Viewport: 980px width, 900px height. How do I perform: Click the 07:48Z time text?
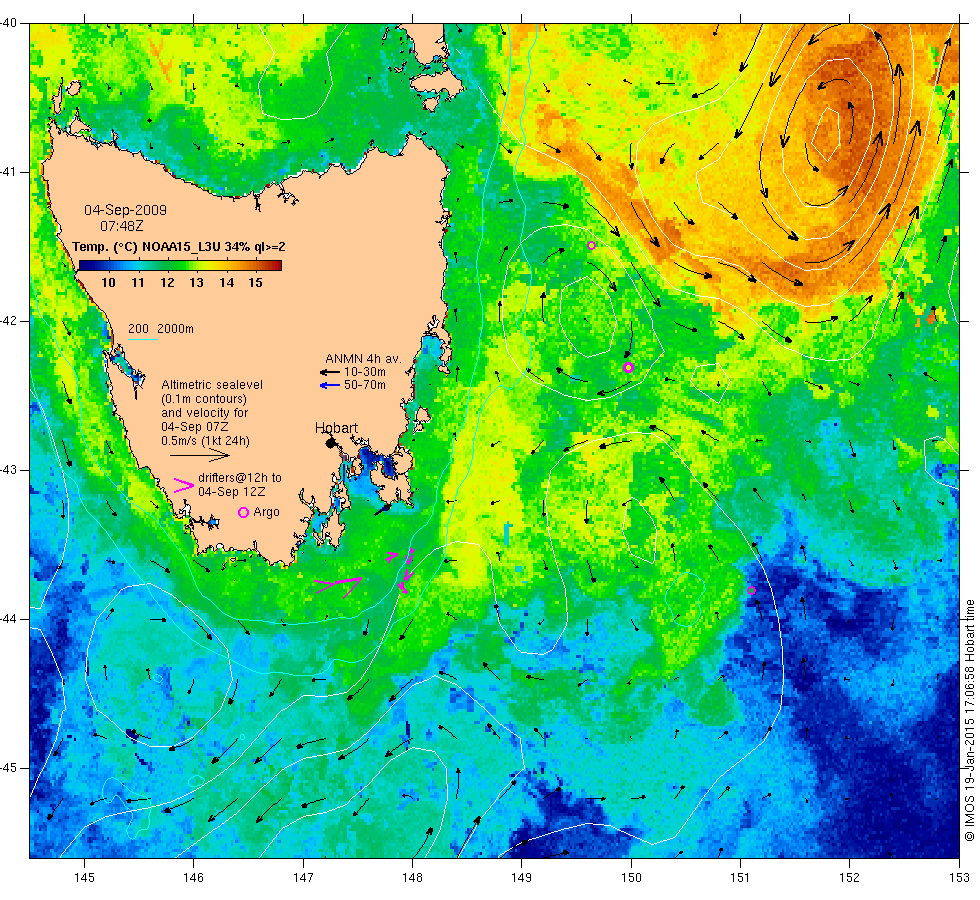tap(122, 226)
